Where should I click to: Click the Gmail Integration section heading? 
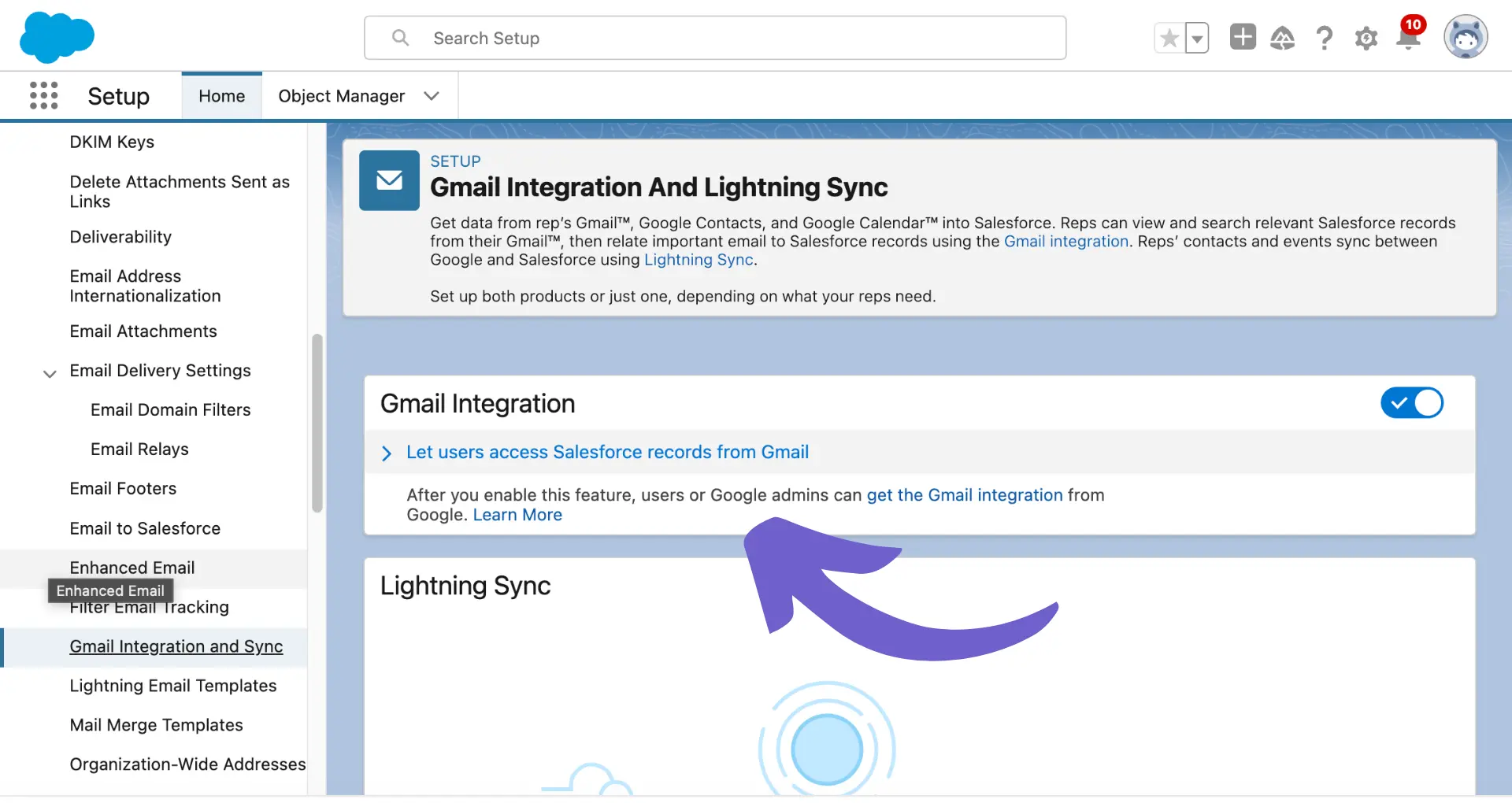click(x=477, y=403)
